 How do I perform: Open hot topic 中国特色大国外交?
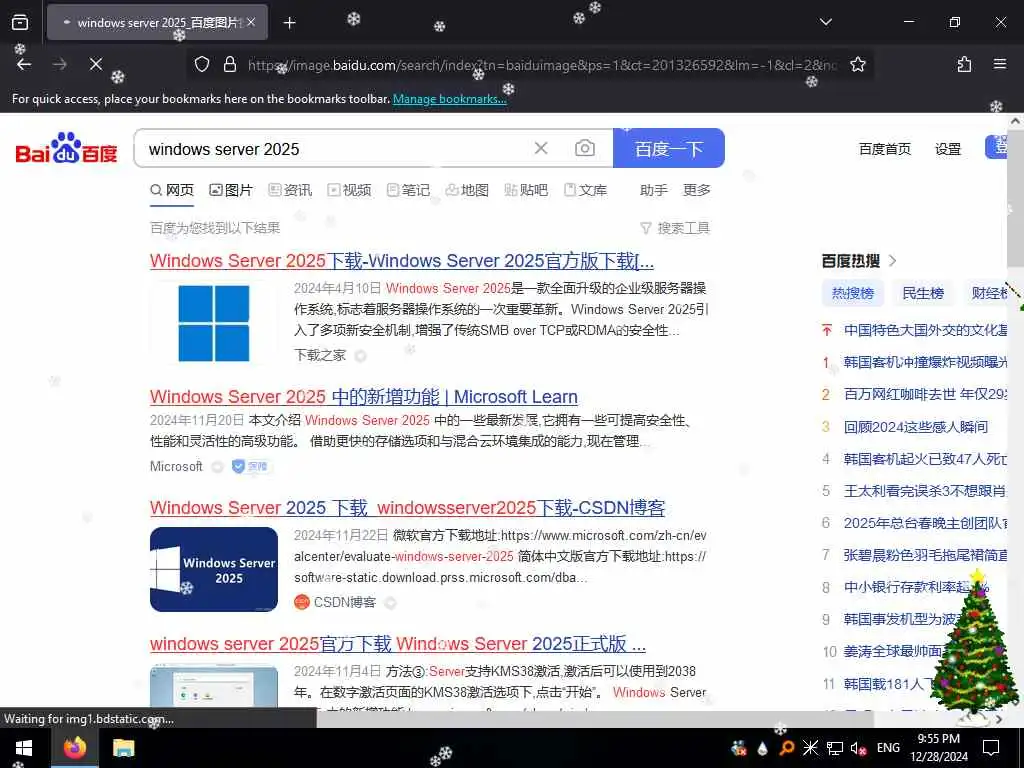tap(925, 330)
